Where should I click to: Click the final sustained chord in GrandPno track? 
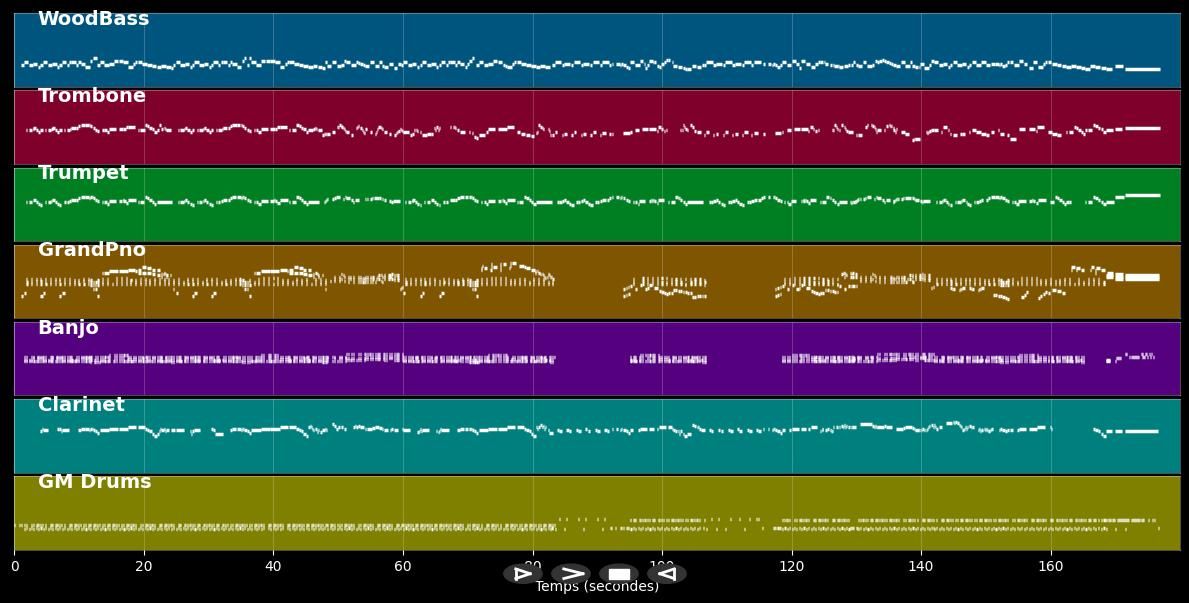pos(1141,277)
